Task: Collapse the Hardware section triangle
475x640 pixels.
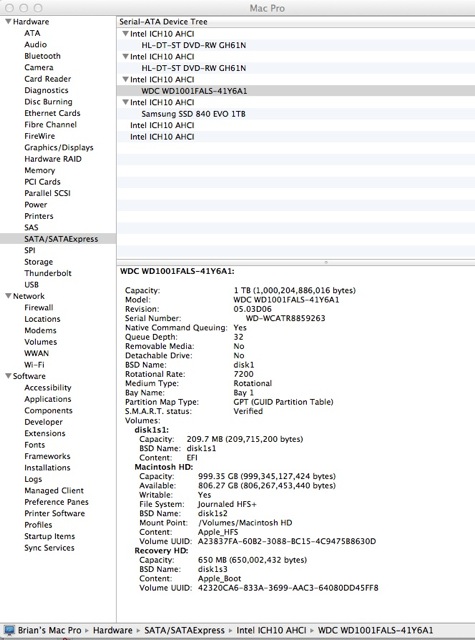Action: 8,21
